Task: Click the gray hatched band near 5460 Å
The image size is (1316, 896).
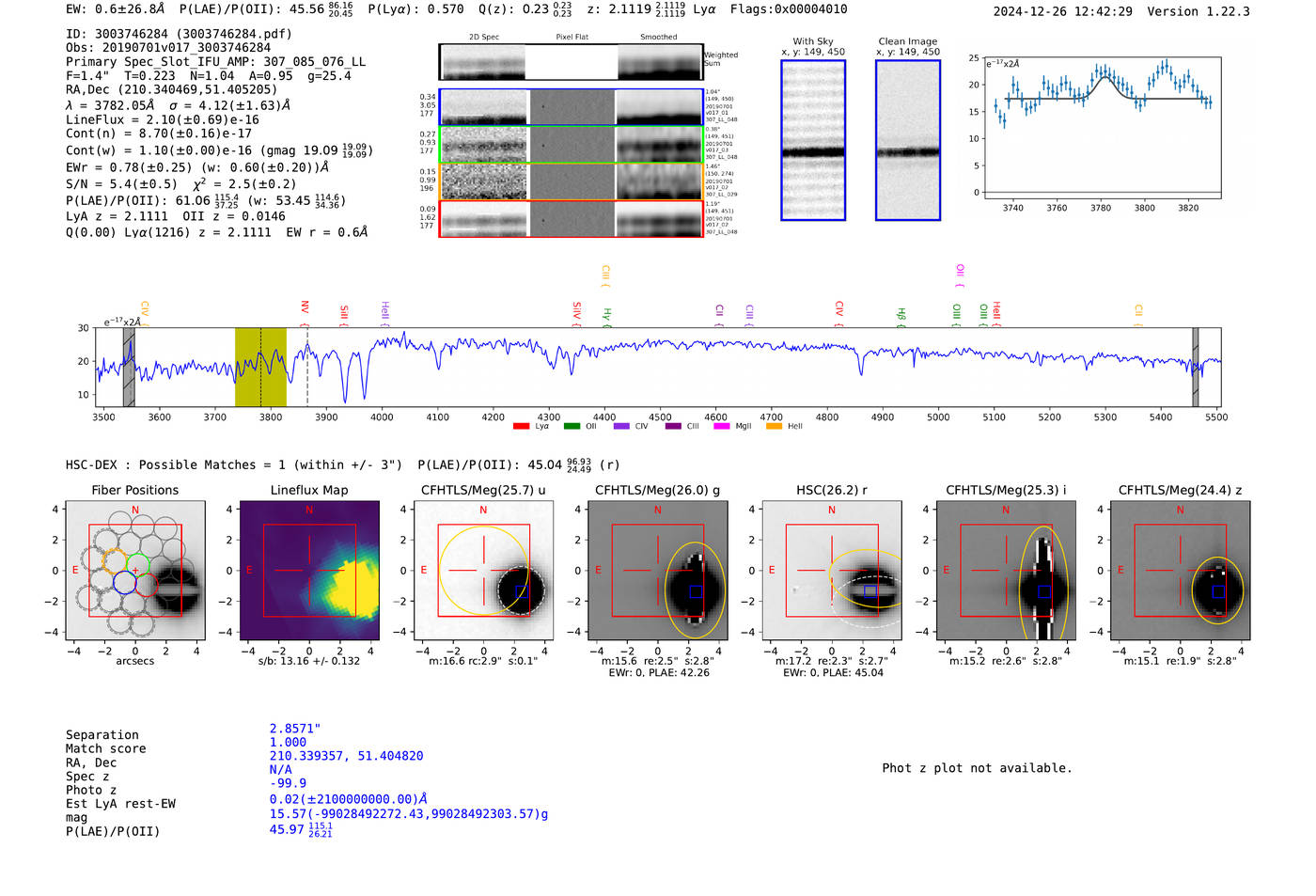Action: [x=1196, y=367]
